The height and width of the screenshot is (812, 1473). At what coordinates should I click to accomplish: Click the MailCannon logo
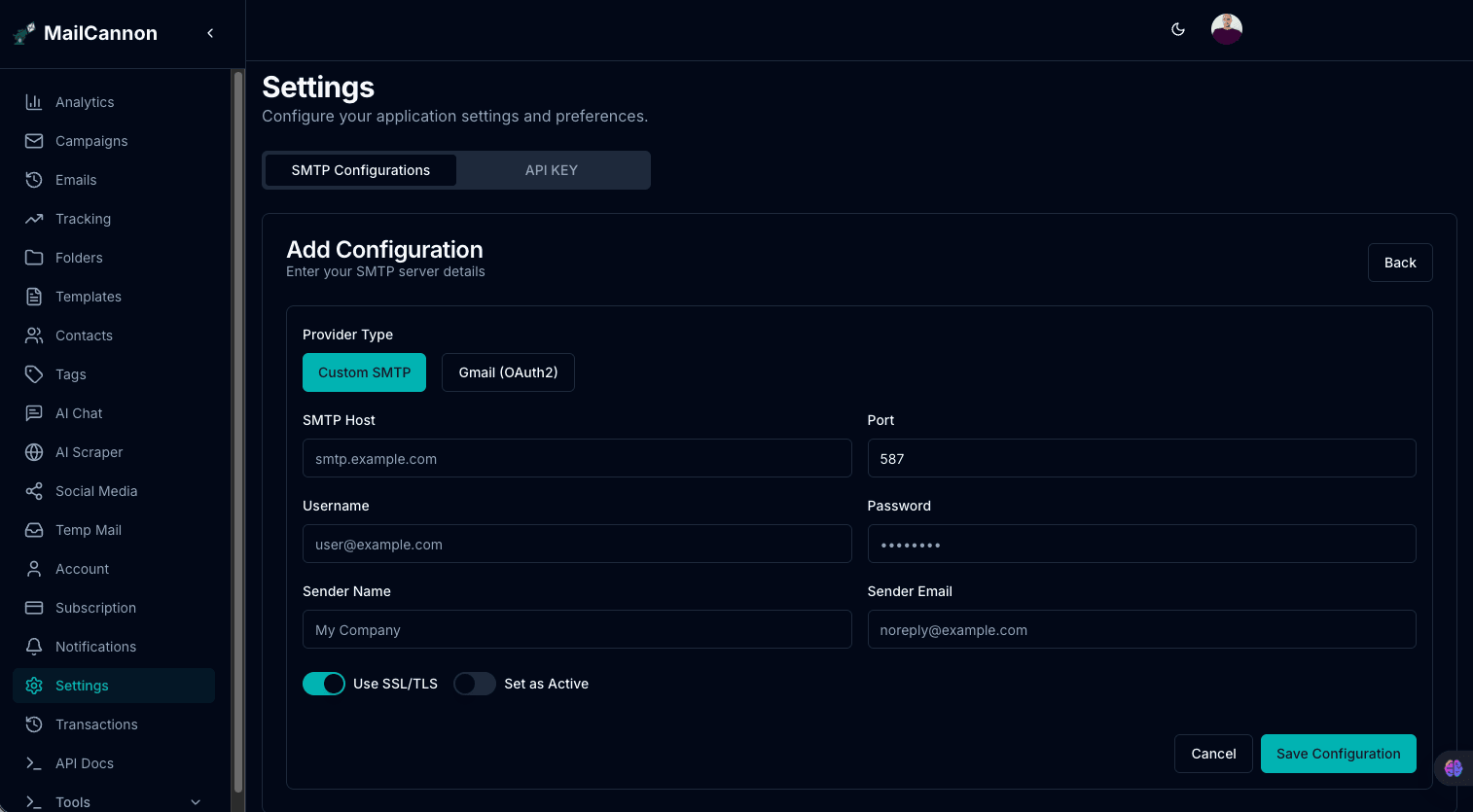point(24,33)
